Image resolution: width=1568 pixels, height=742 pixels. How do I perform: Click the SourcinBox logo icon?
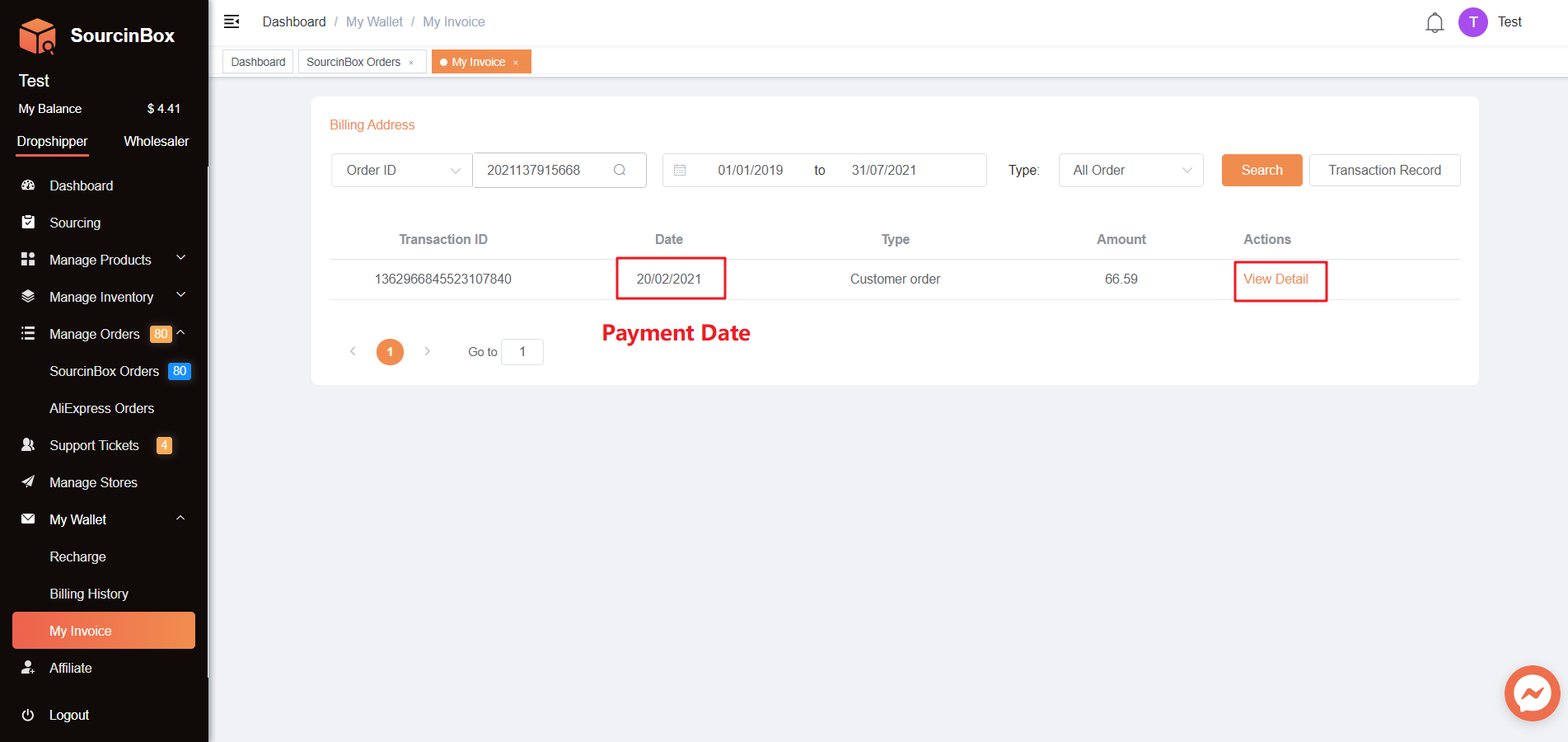[37, 36]
